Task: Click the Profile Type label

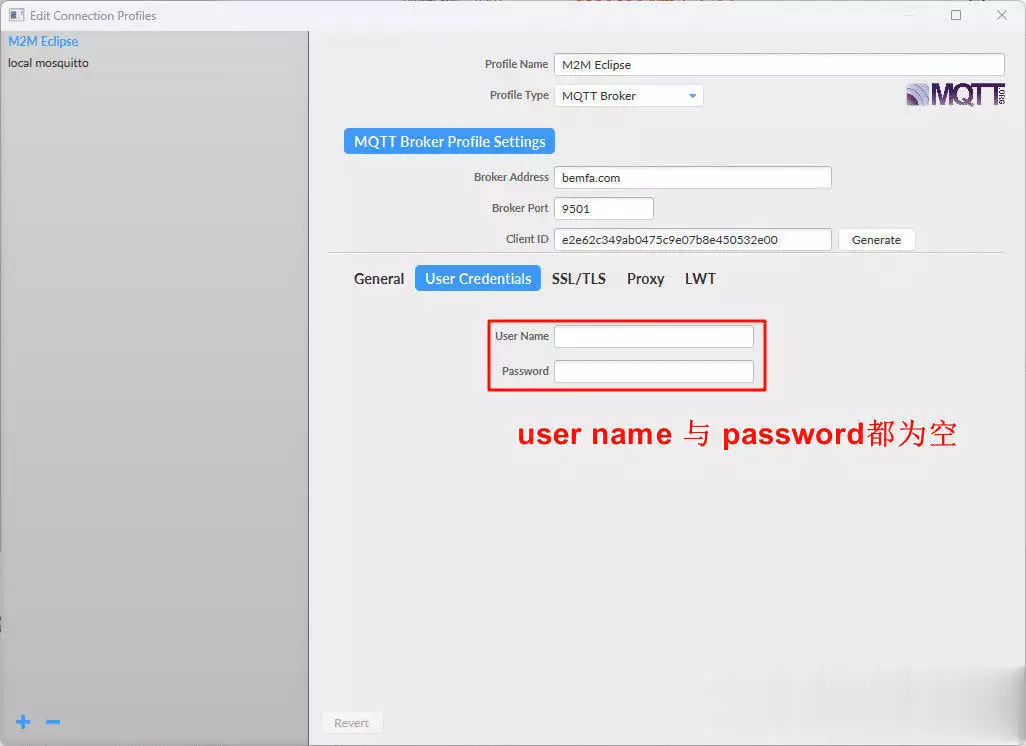Action: [x=520, y=95]
